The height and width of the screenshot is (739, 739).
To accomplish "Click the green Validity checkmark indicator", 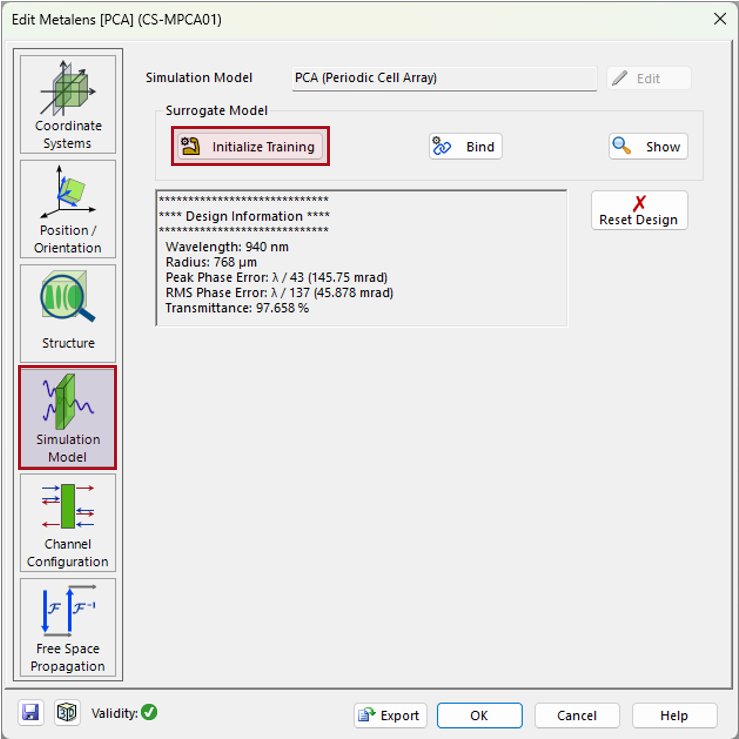I will tap(149, 713).
